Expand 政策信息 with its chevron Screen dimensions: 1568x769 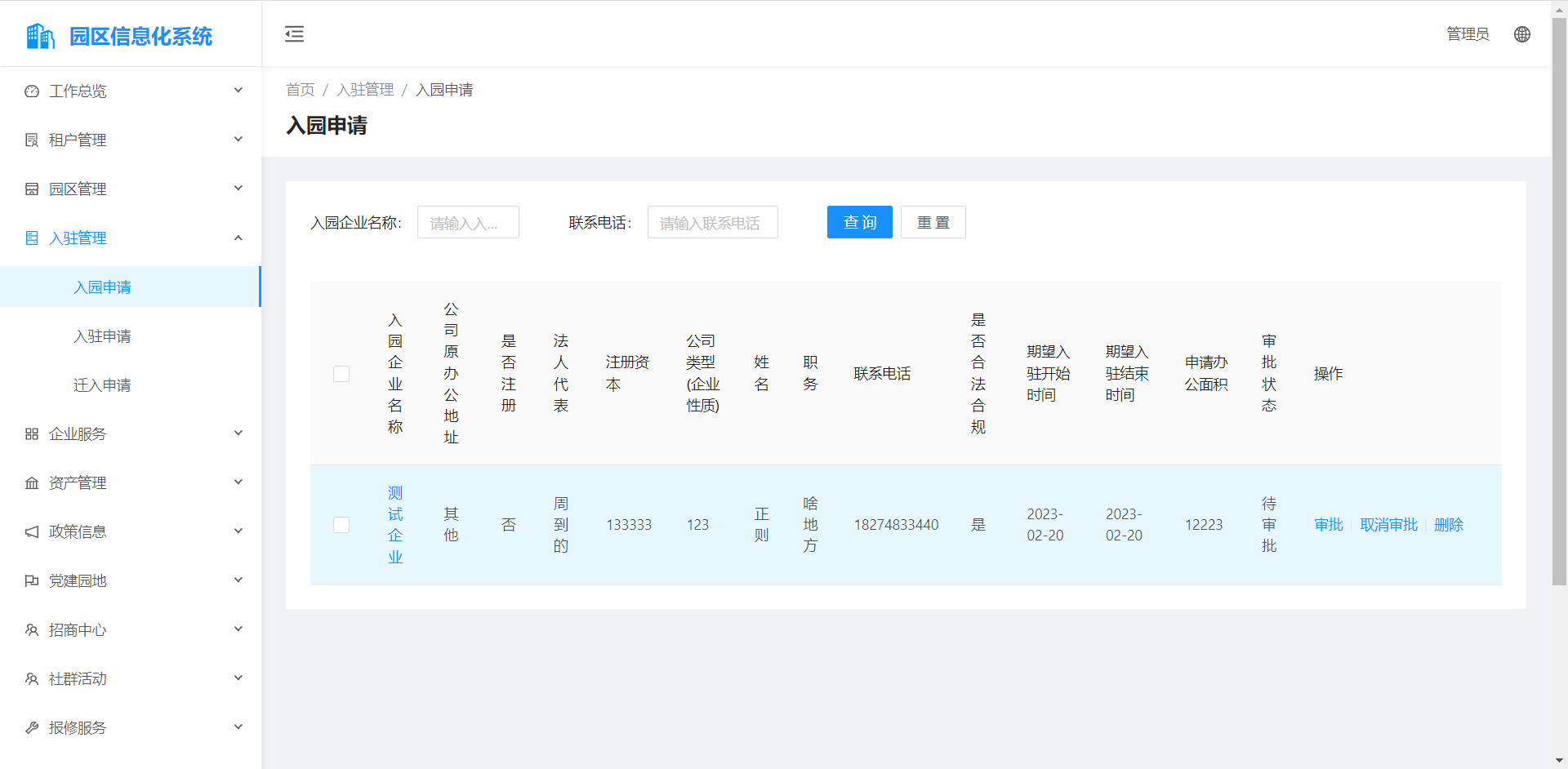pyautogui.click(x=238, y=531)
